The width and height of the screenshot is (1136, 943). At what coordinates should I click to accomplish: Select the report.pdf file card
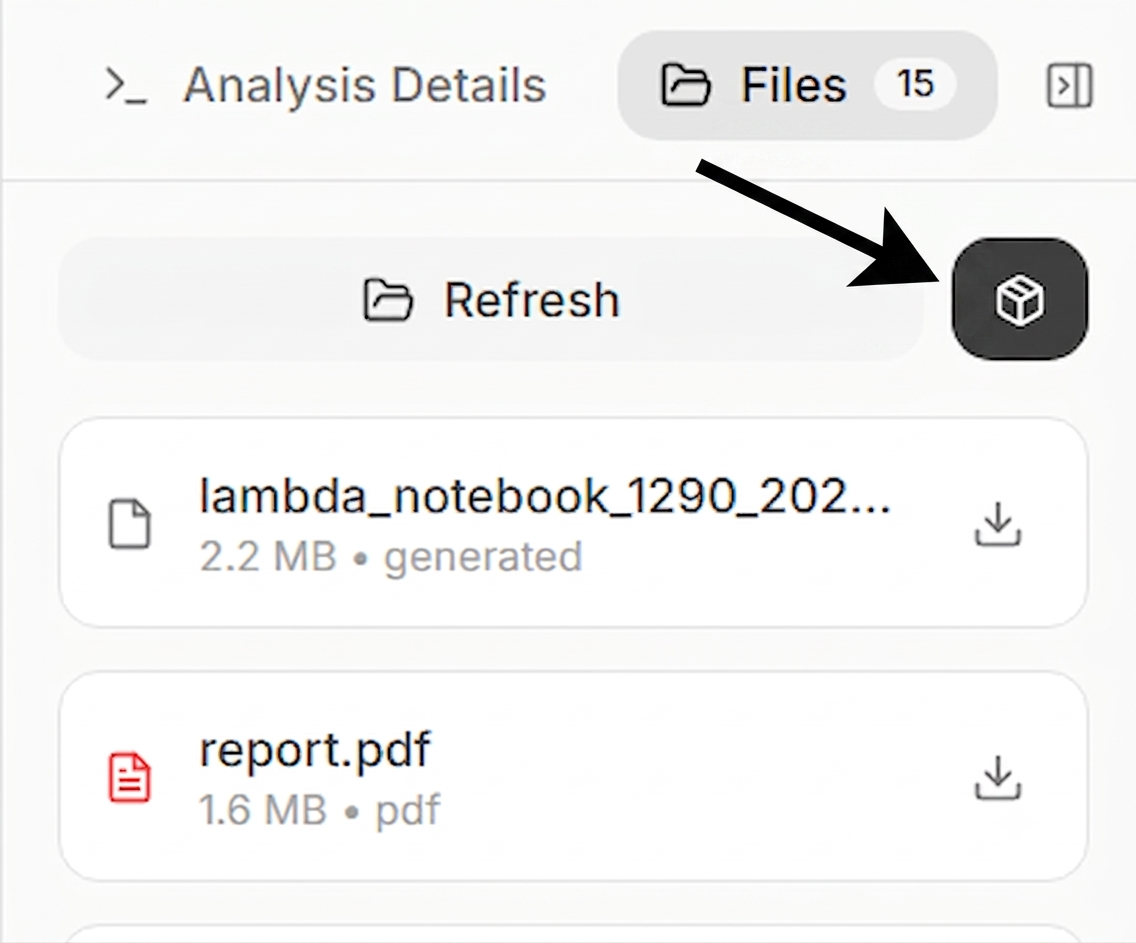point(573,776)
